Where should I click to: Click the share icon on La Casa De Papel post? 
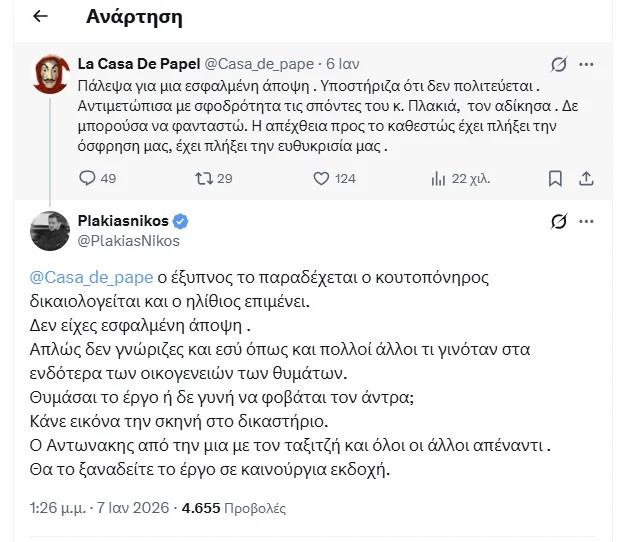tap(587, 178)
